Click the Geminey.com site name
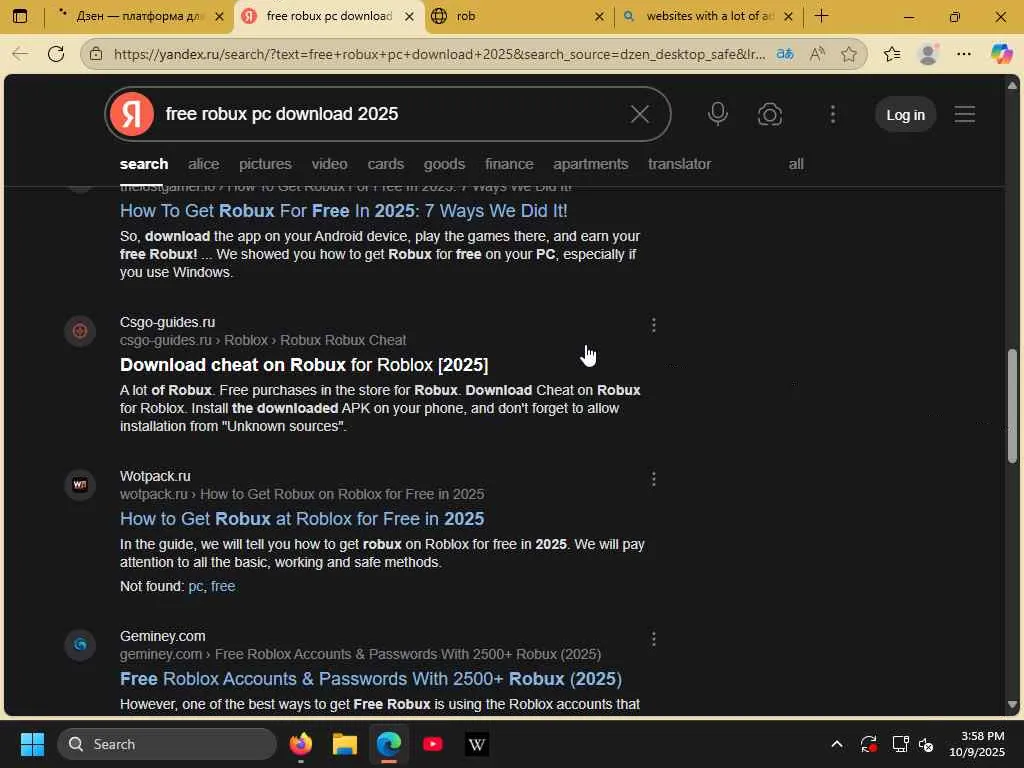The image size is (1024, 768). 163,636
